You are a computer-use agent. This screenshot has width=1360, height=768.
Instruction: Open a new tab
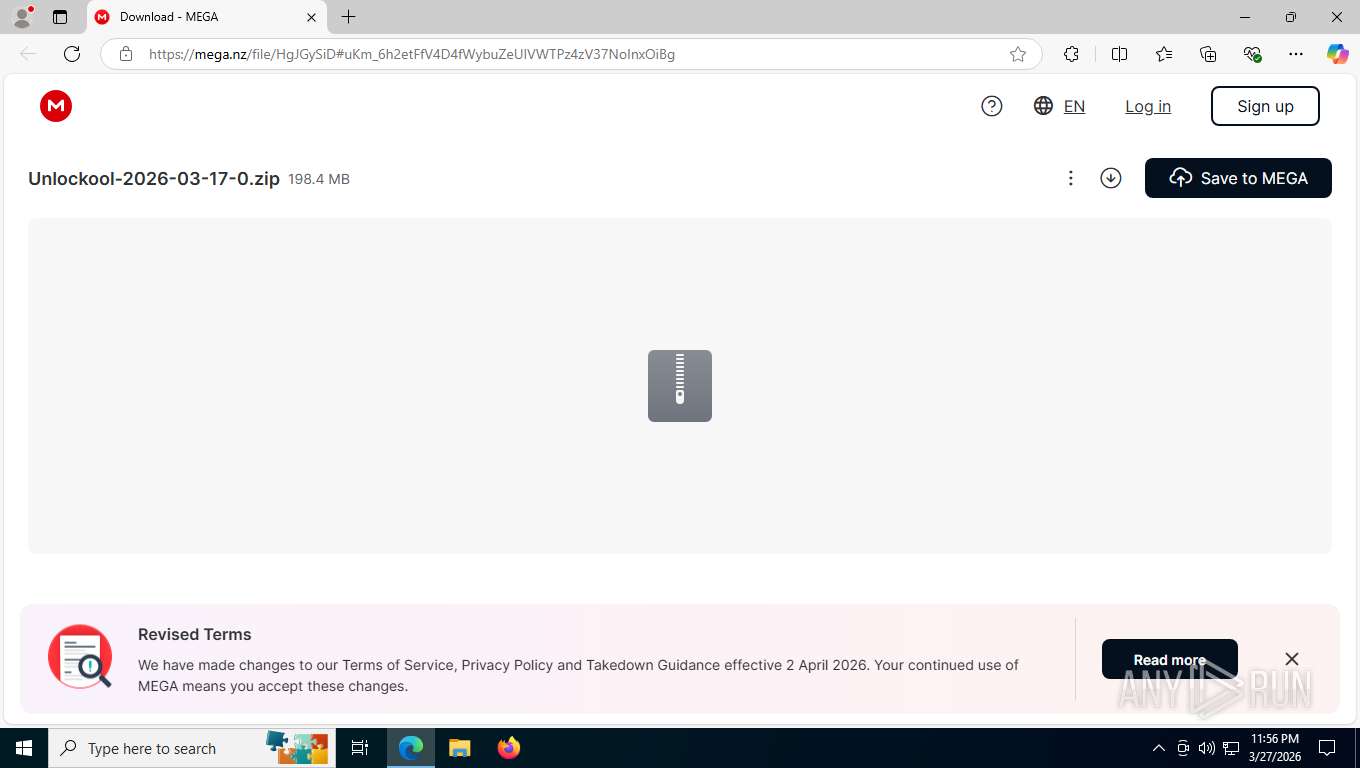(348, 17)
